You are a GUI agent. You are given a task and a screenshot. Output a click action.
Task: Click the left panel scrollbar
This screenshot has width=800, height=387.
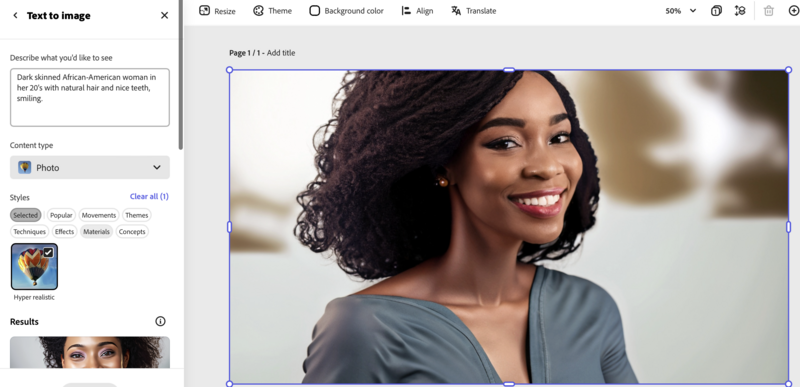181,74
